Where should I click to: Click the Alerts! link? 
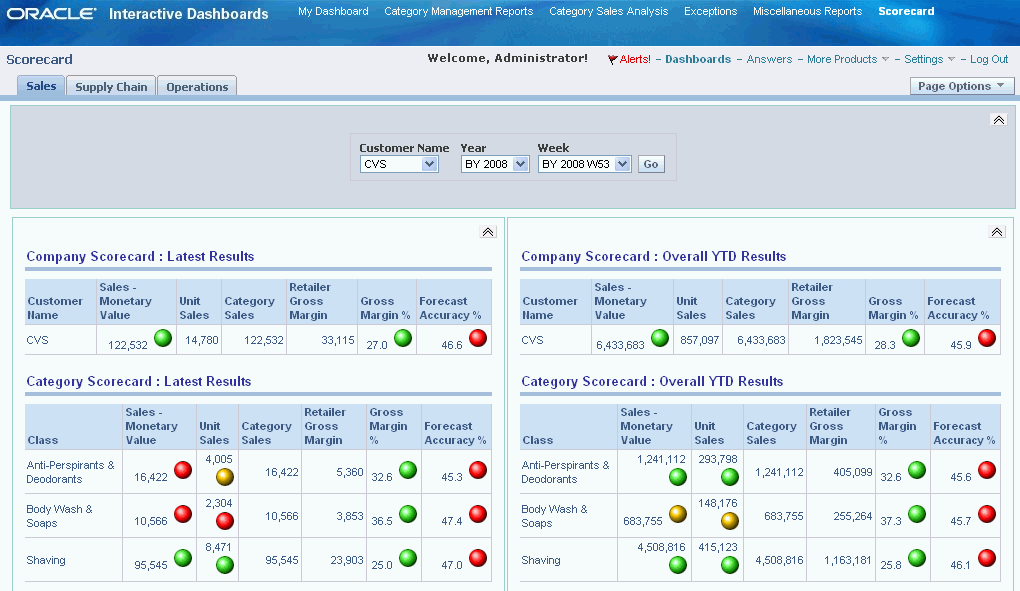tap(635, 59)
